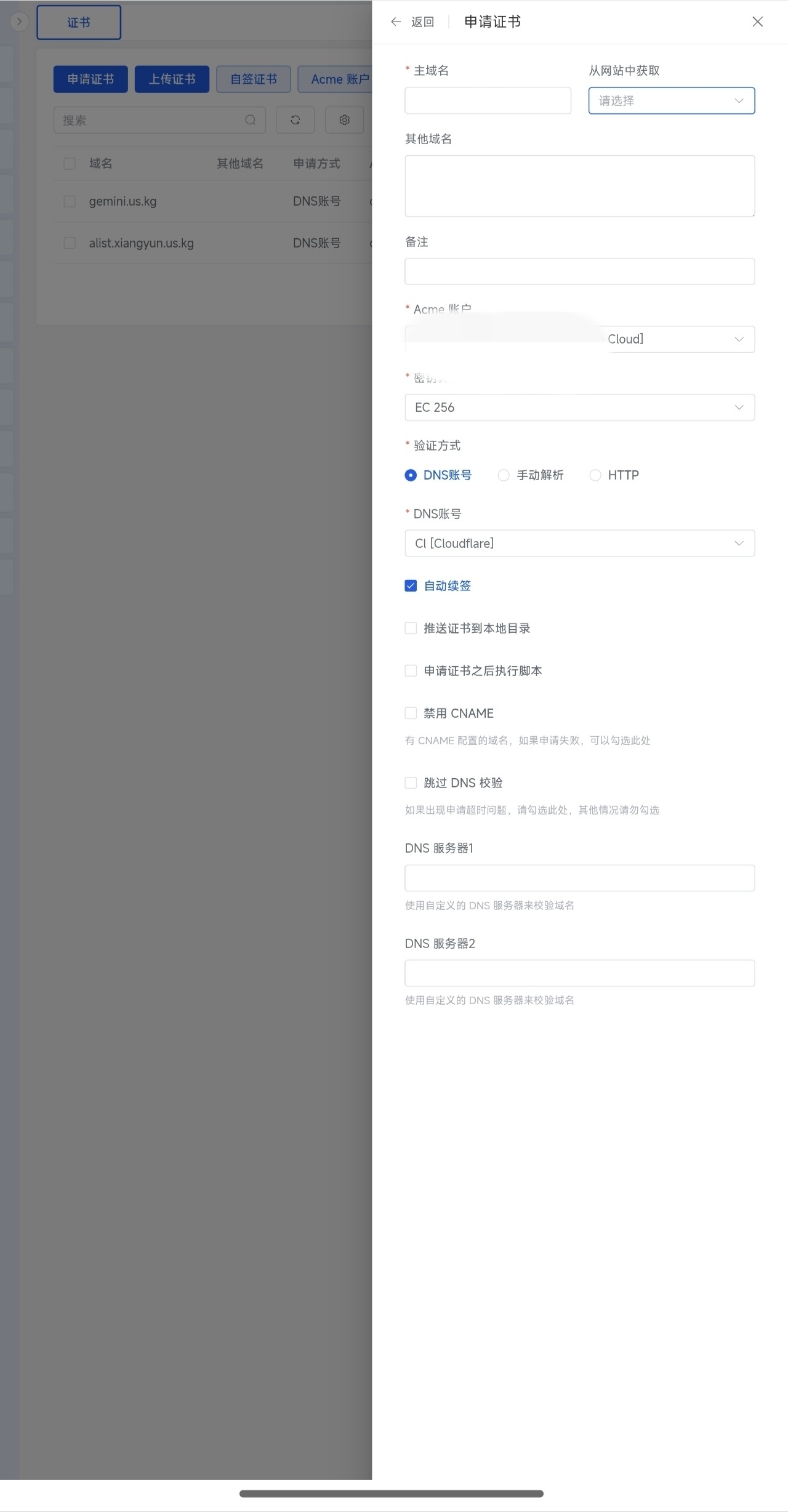Tick the 禁用 CNAME checkbox
This screenshot has width=788, height=1512.
pyautogui.click(x=411, y=714)
